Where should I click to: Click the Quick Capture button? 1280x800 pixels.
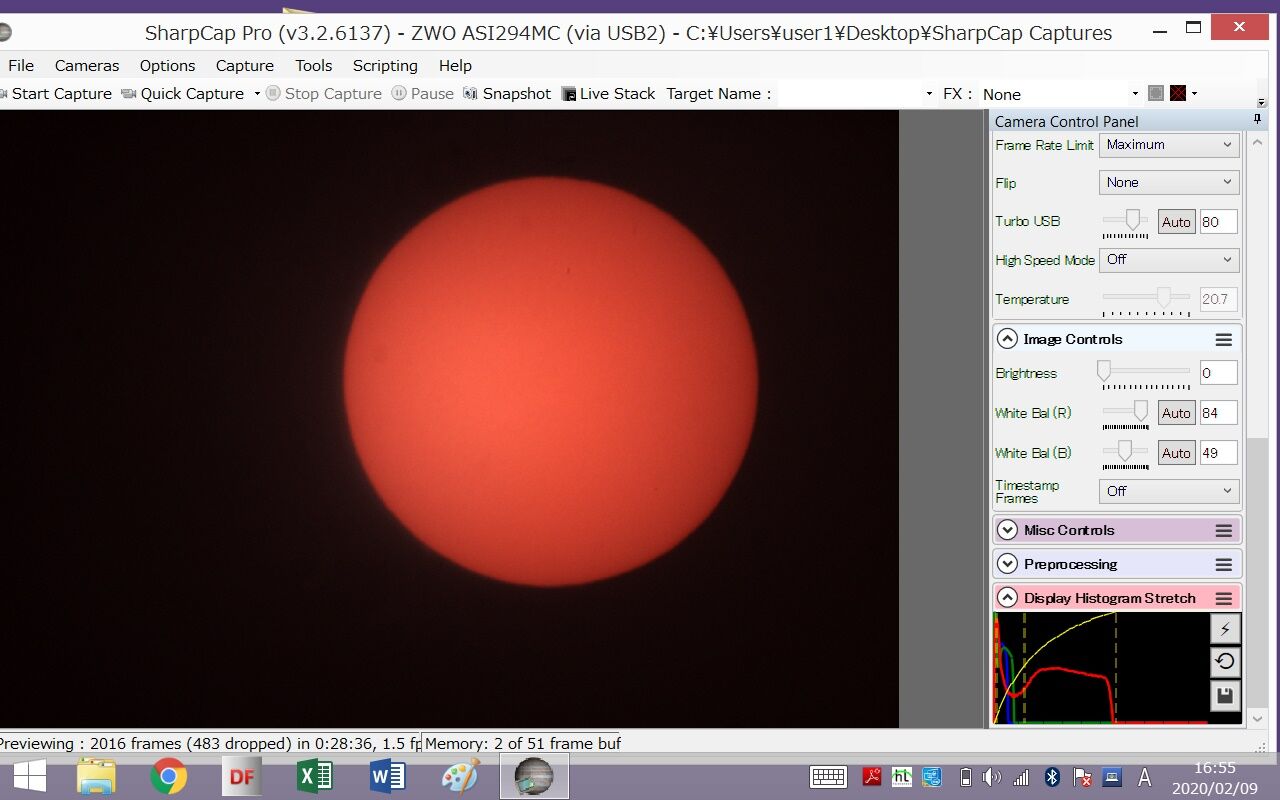(x=183, y=94)
